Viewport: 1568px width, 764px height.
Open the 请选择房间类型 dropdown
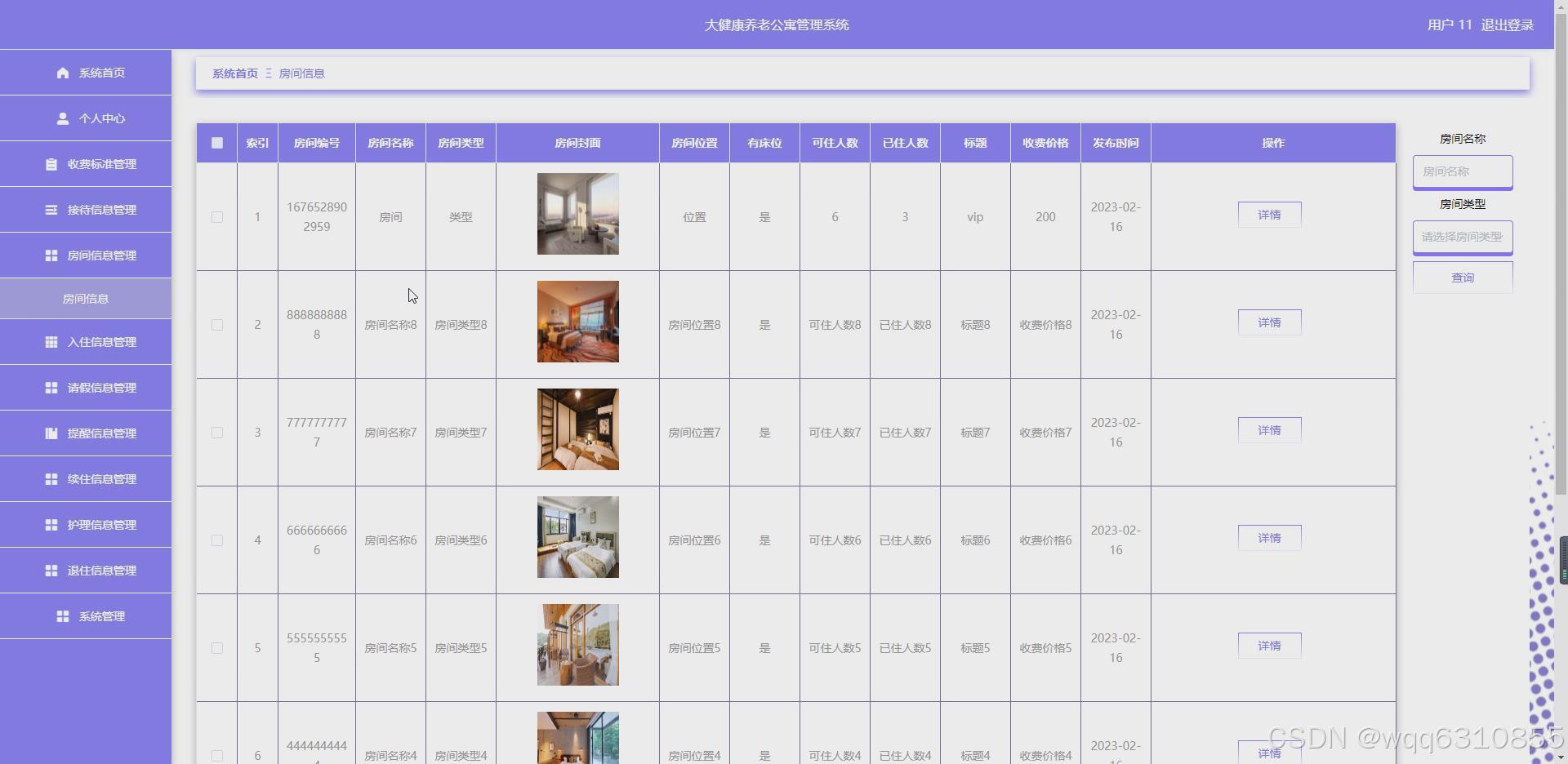click(x=1463, y=237)
